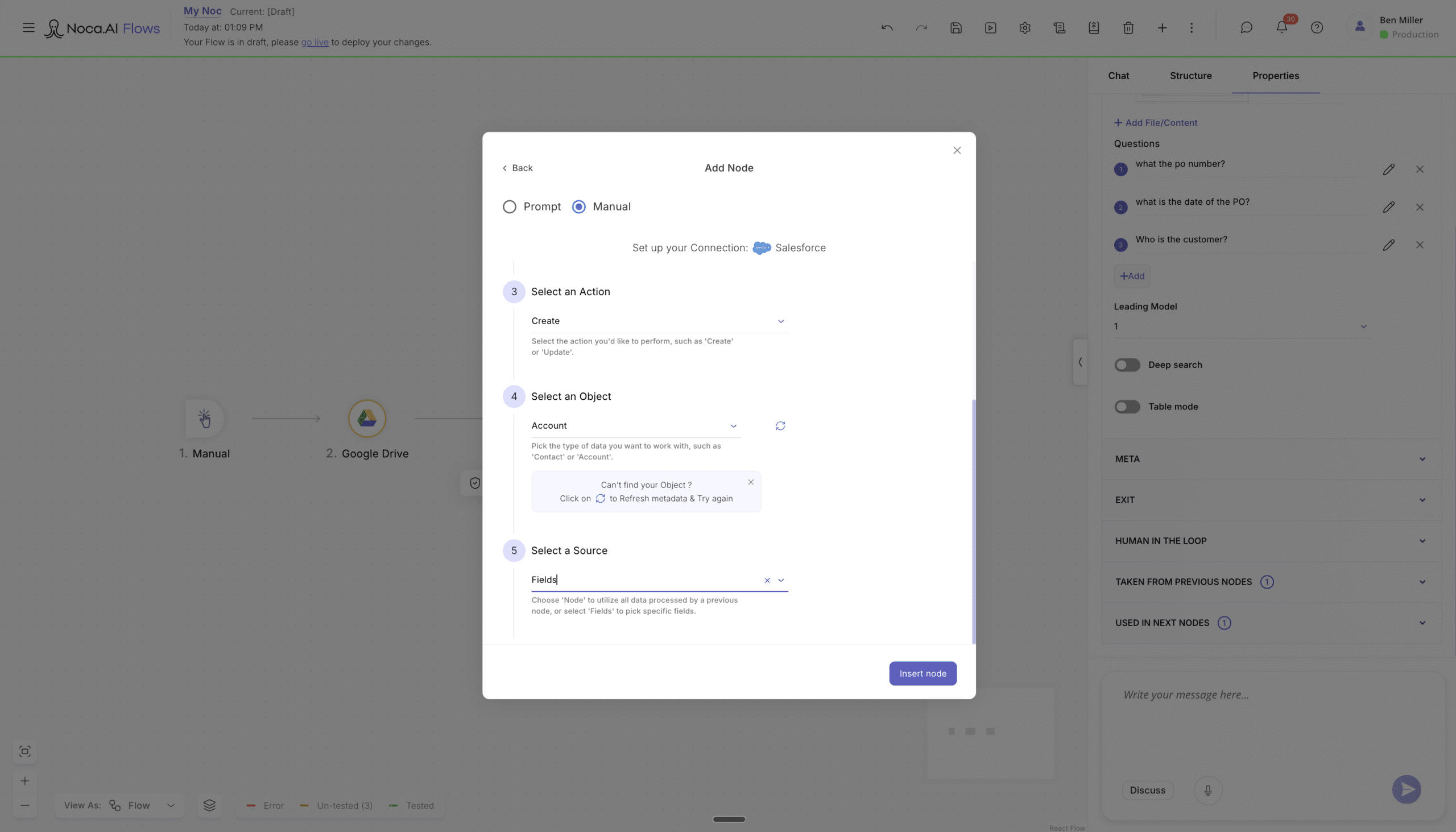Switch to the Structure tab
Screen dimensions: 1456x832
pos(1190,76)
